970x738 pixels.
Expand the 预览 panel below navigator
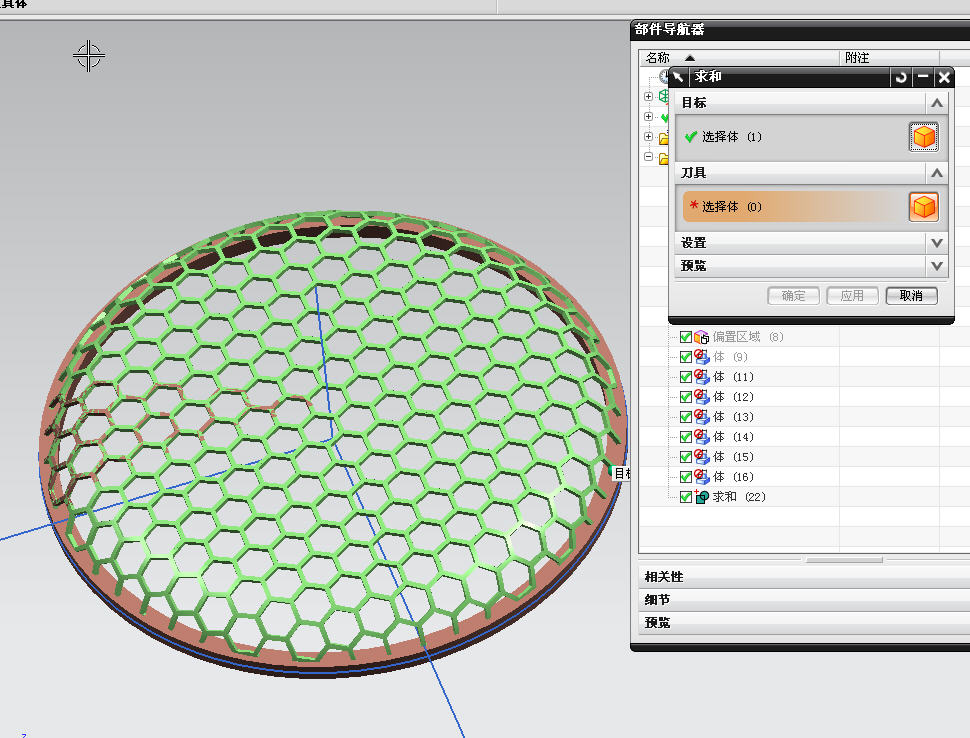pos(804,622)
